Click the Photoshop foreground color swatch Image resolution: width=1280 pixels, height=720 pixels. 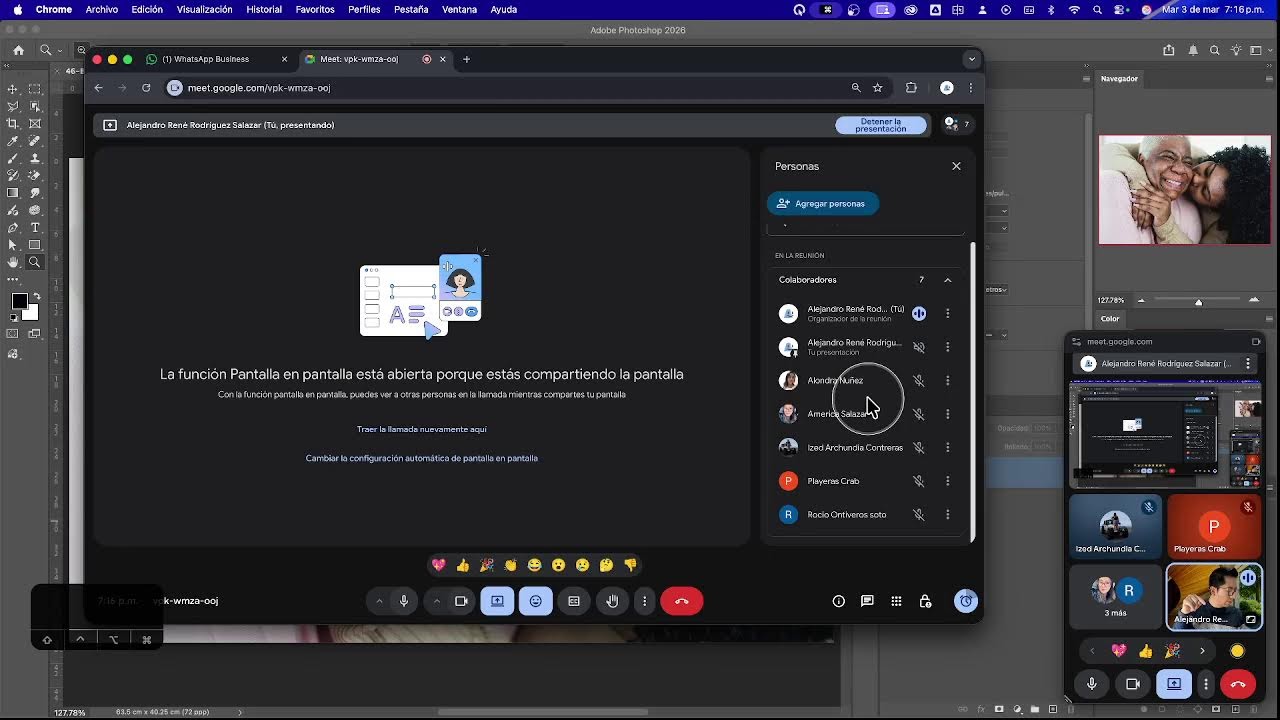19,302
